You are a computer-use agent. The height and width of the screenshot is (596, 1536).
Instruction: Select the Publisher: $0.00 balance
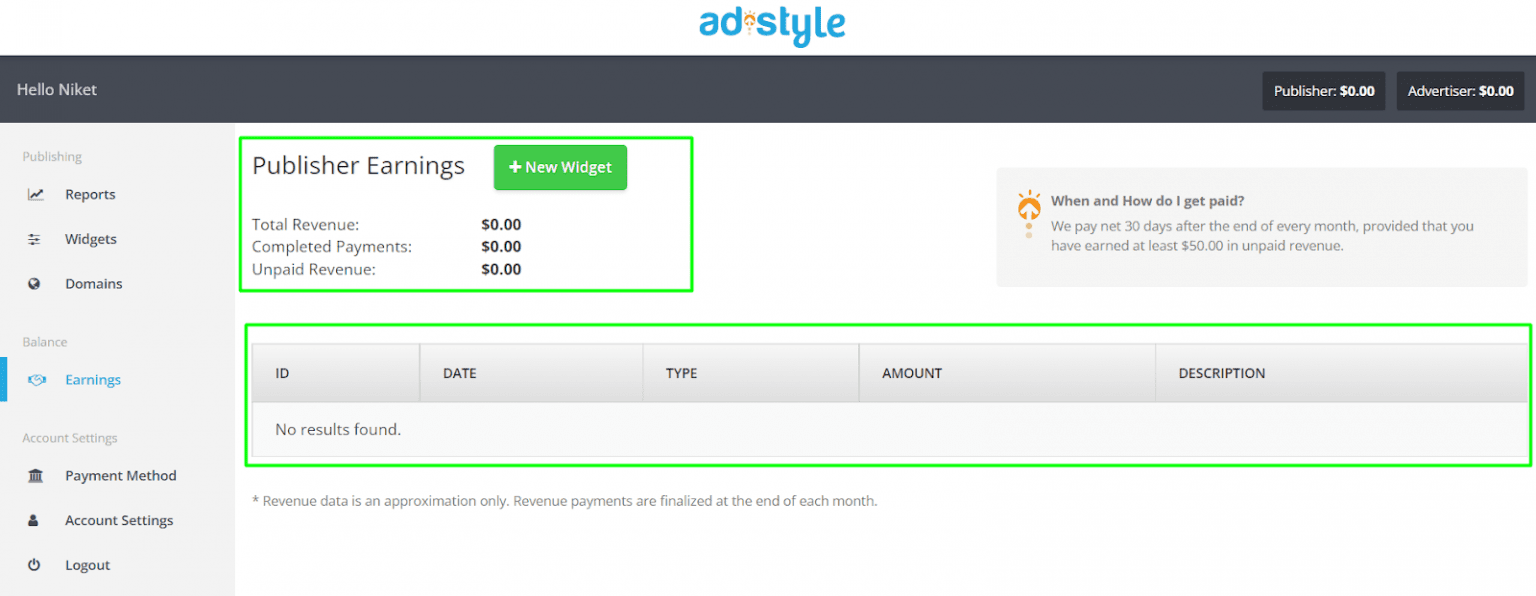click(x=1323, y=90)
